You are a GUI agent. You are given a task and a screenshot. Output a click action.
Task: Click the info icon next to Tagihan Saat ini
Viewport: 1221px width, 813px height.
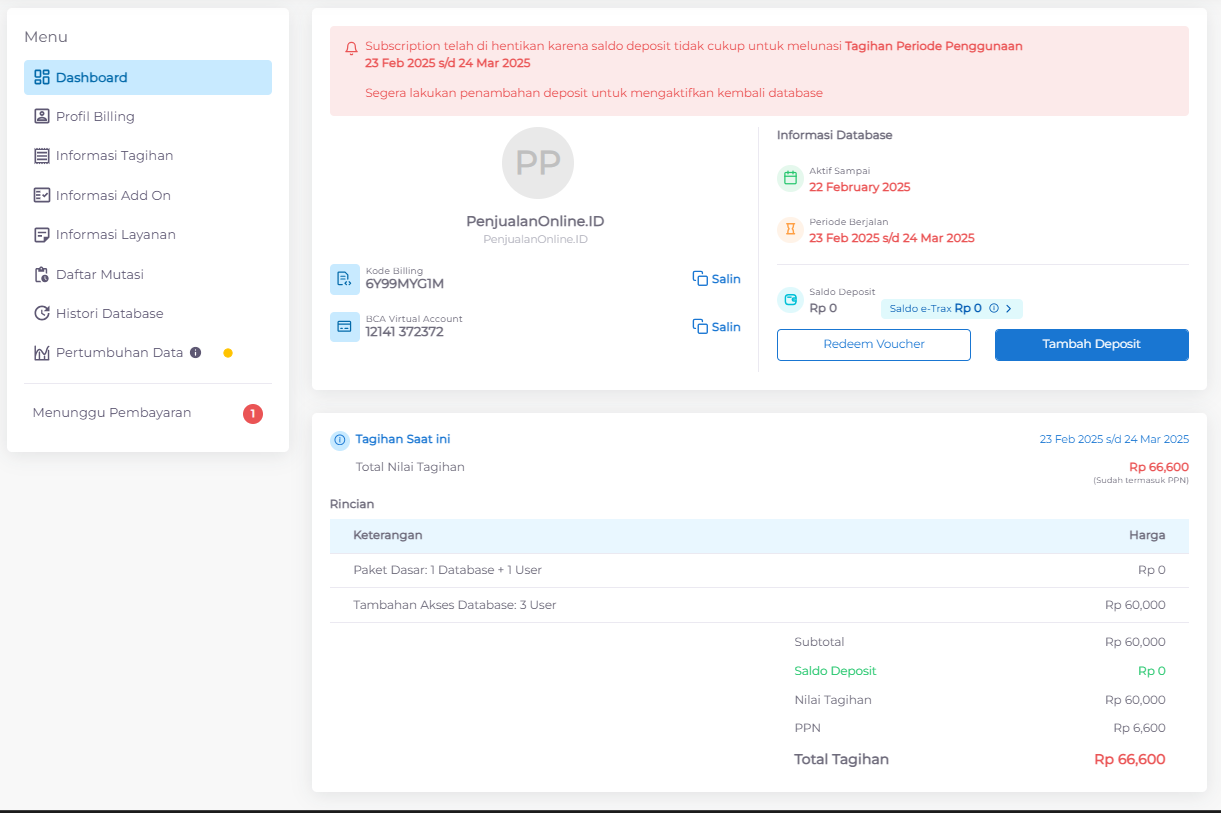click(340, 440)
